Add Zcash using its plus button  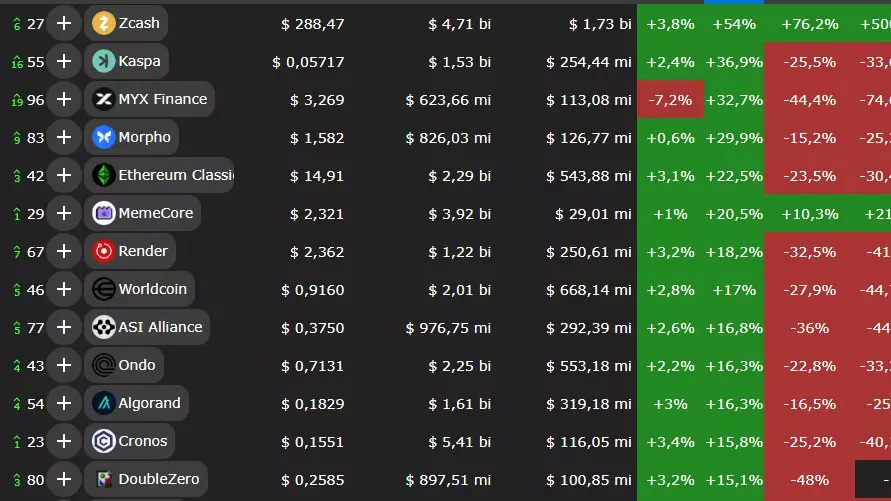(x=64, y=23)
